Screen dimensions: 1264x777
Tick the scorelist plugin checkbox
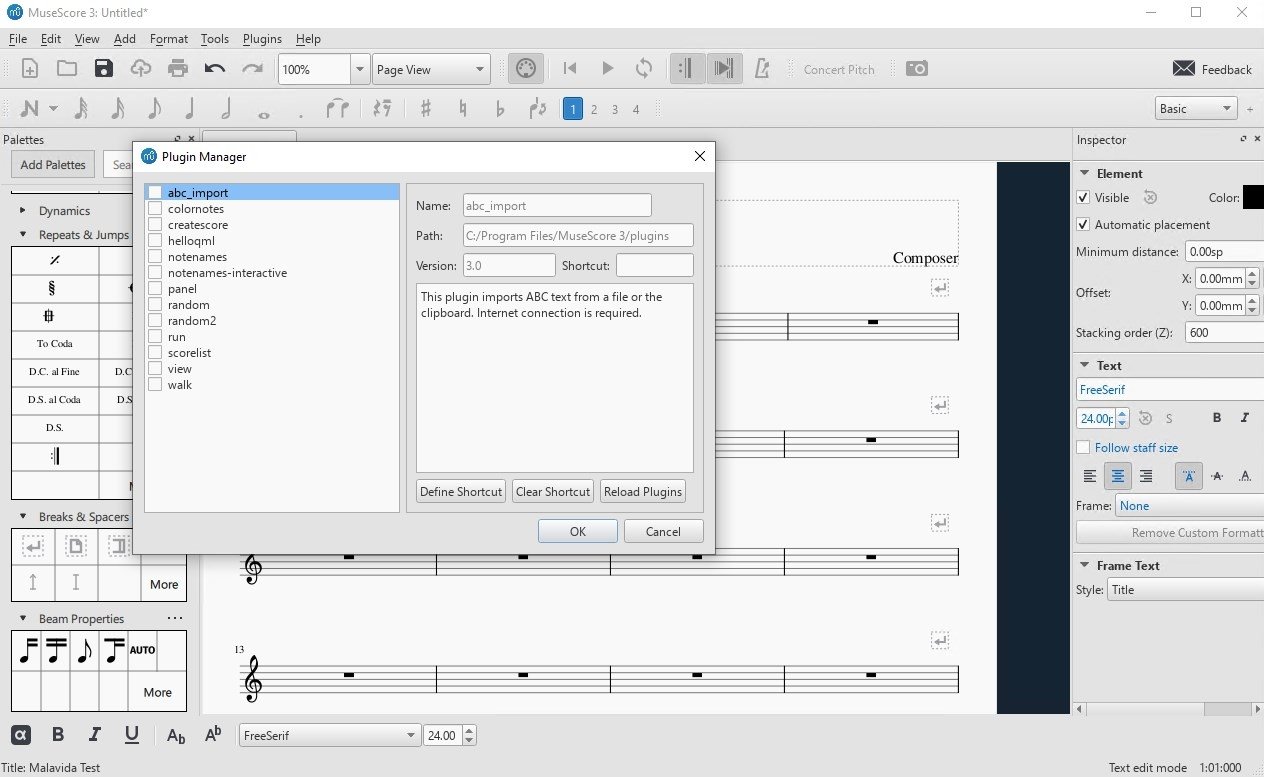coord(155,353)
